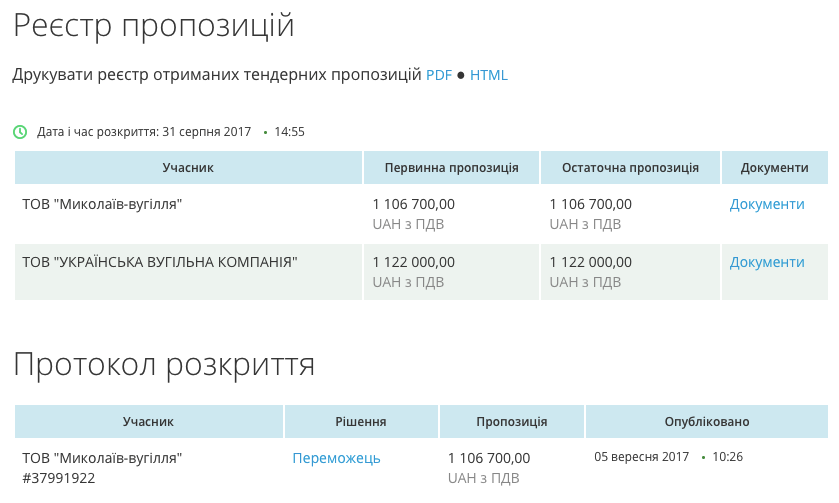
Task: Open the PDF version of the register
Action: pyautogui.click(x=439, y=75)
